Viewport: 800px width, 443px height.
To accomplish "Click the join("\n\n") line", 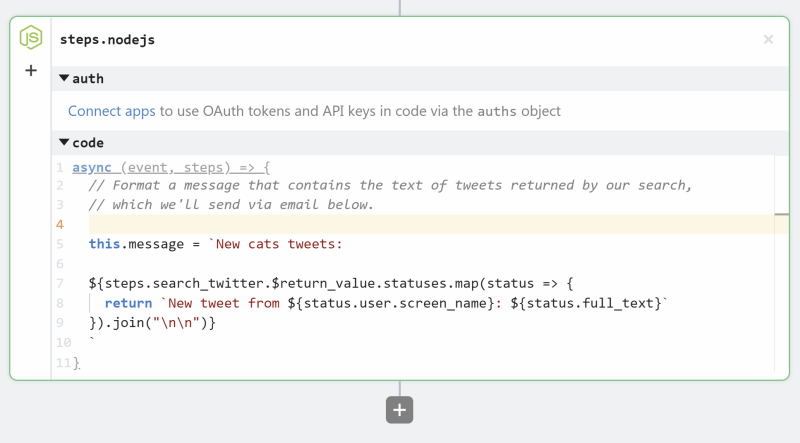I will pyautogui.click(x=152, y=323).
